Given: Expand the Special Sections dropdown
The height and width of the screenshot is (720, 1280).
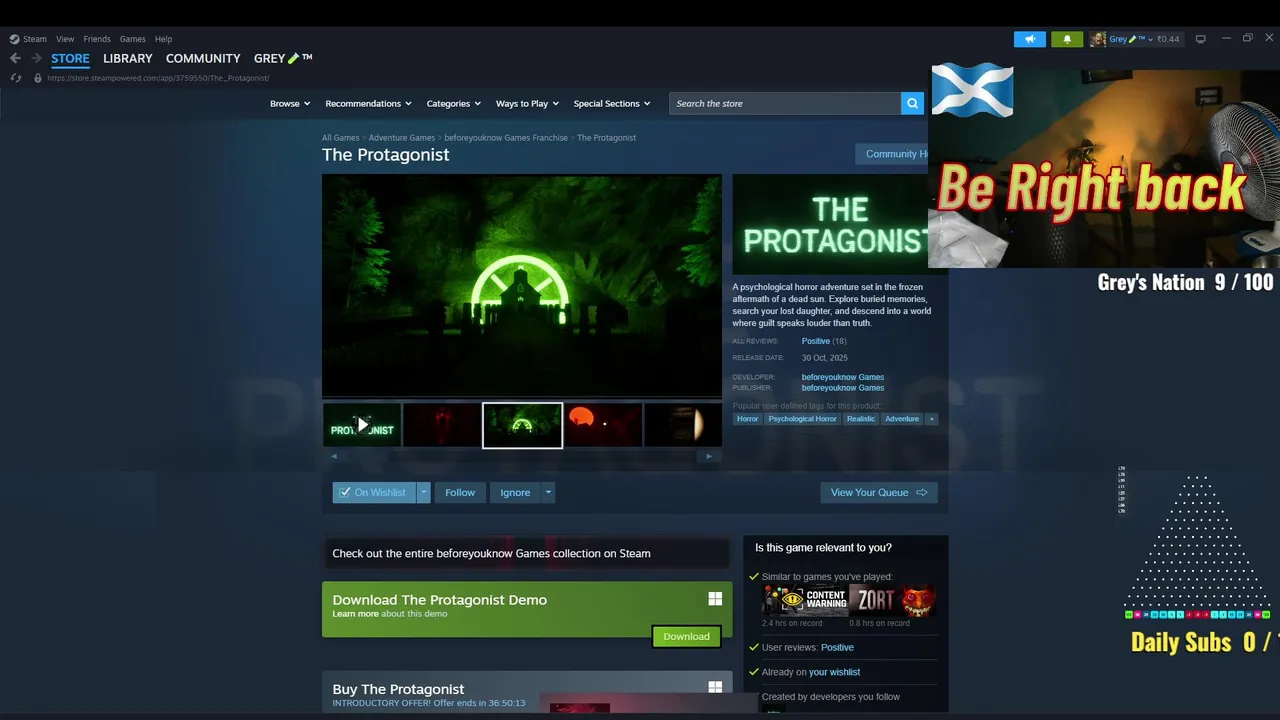Looking at the screenshot, I should [x=612, y=103].
